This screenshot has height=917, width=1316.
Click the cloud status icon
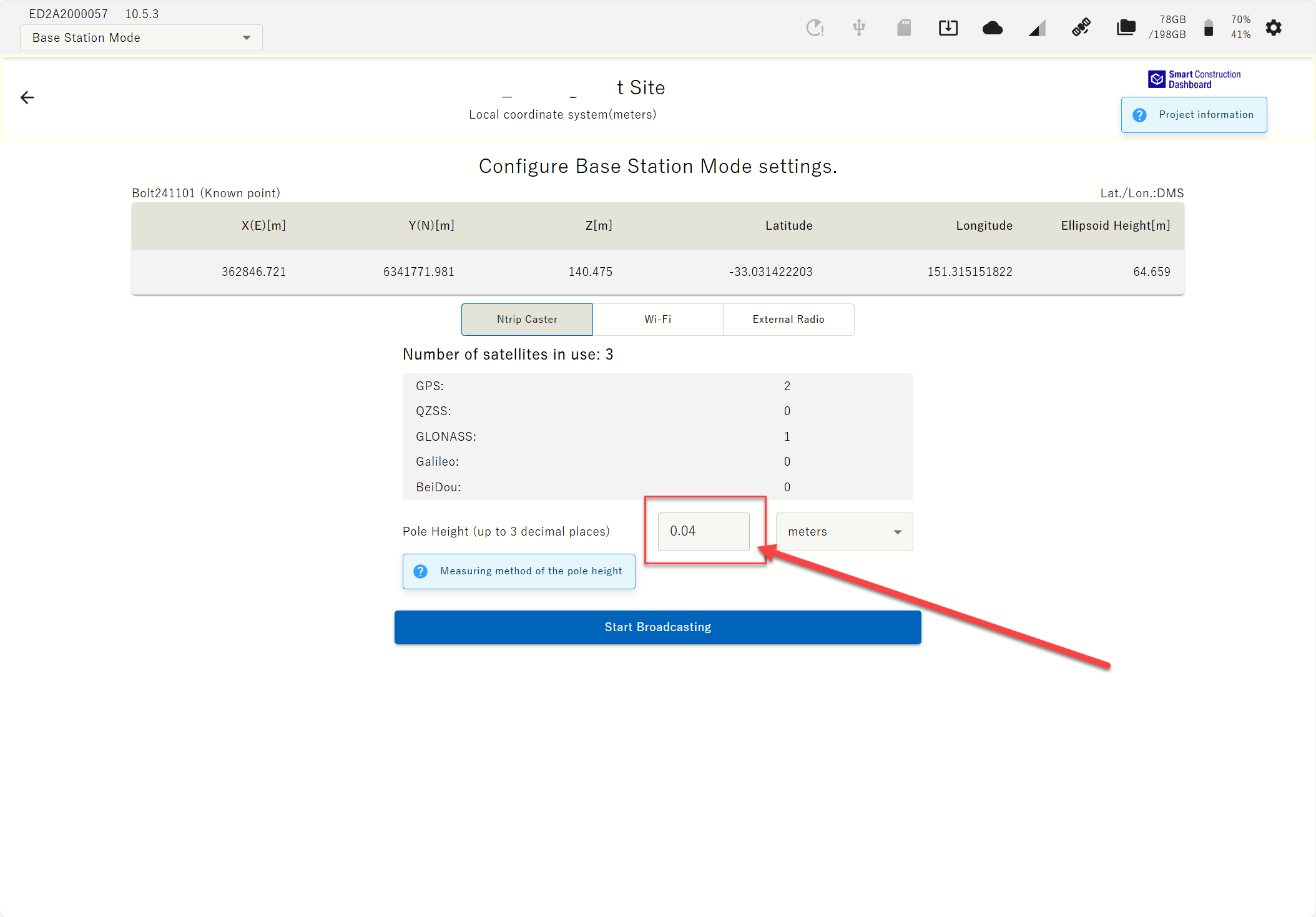[x=993, y=28]
